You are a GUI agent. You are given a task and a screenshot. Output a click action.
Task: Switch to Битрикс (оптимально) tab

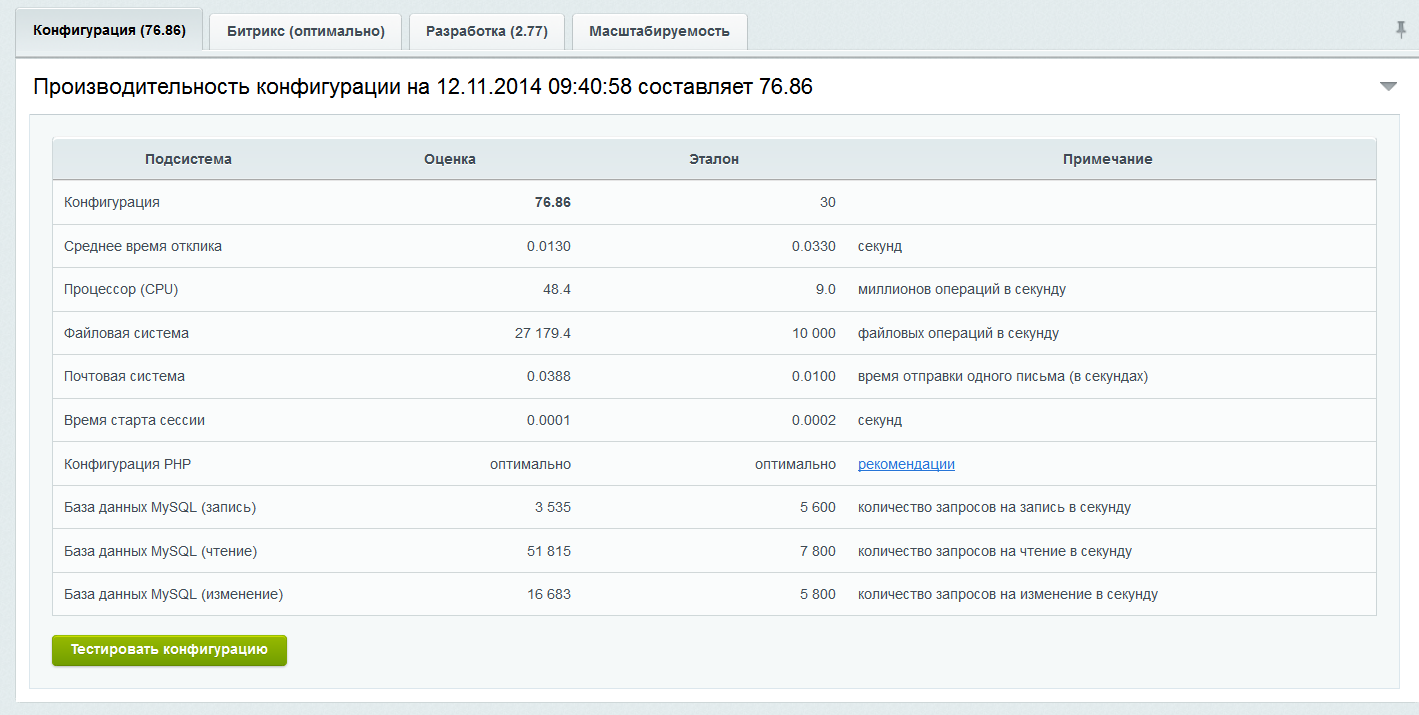305,31
